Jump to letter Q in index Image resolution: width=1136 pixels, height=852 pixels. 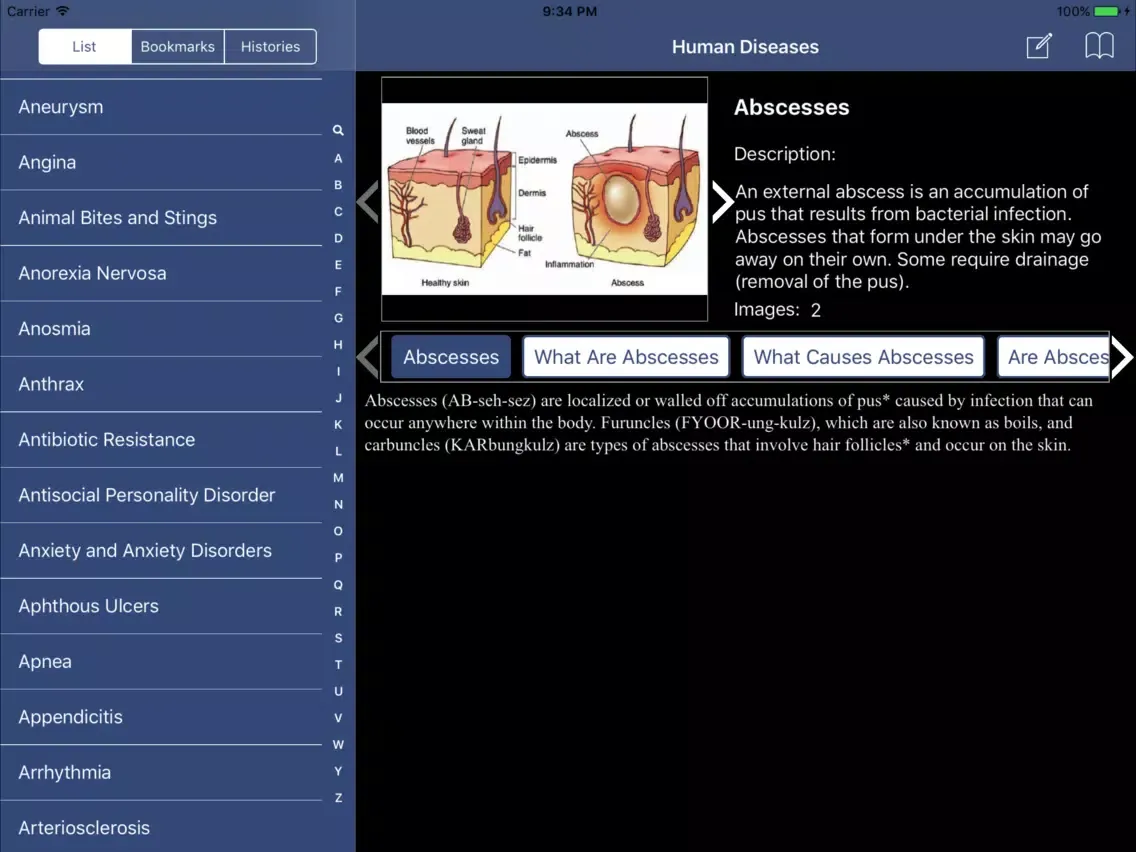(x=338, y=585)
